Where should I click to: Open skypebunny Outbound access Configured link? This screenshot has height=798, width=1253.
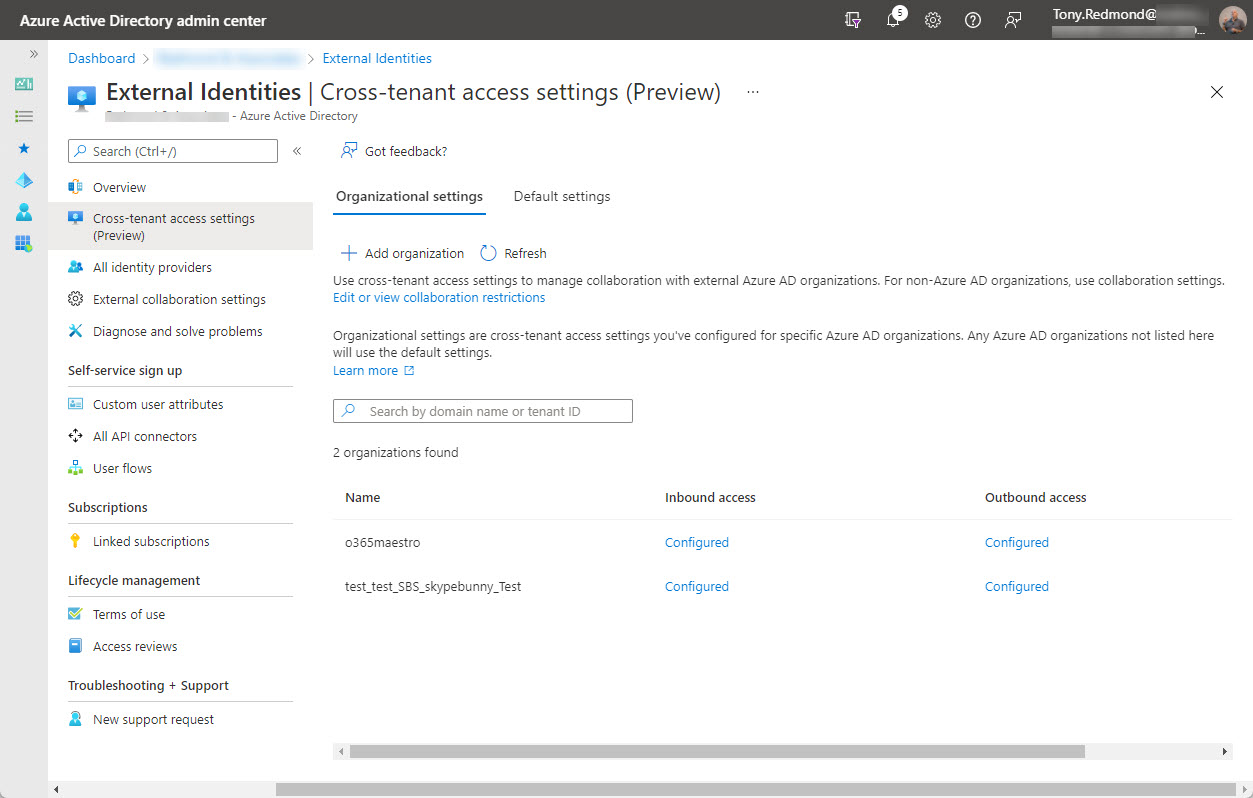(1017, 587)
